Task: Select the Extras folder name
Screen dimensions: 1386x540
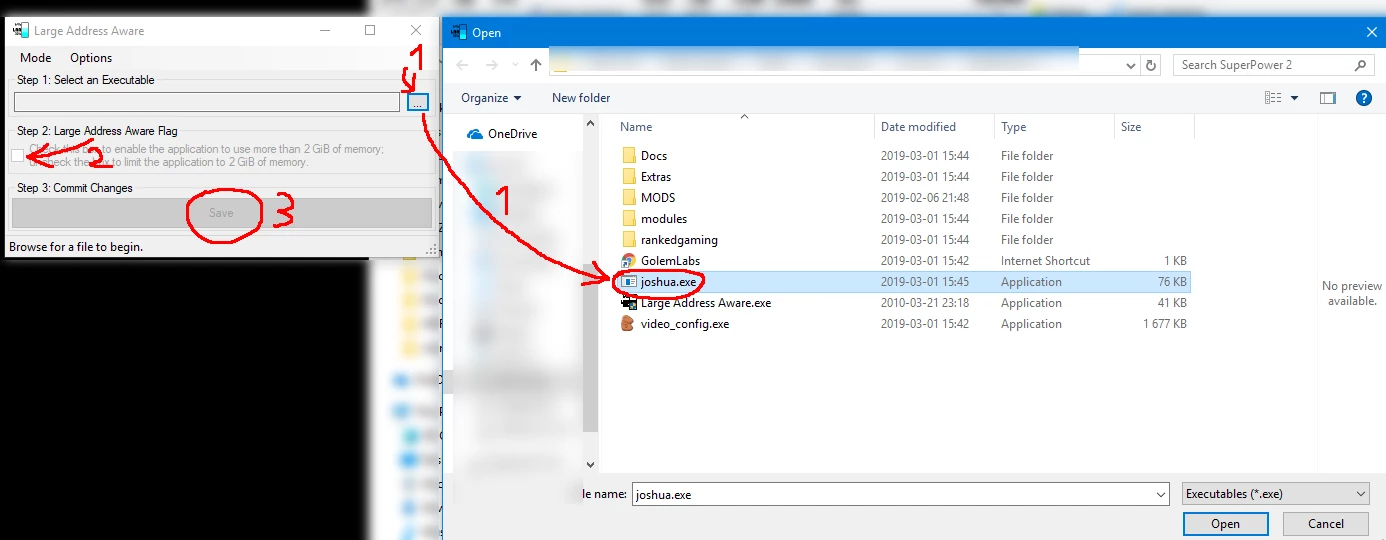Action: tap(656, 177)
